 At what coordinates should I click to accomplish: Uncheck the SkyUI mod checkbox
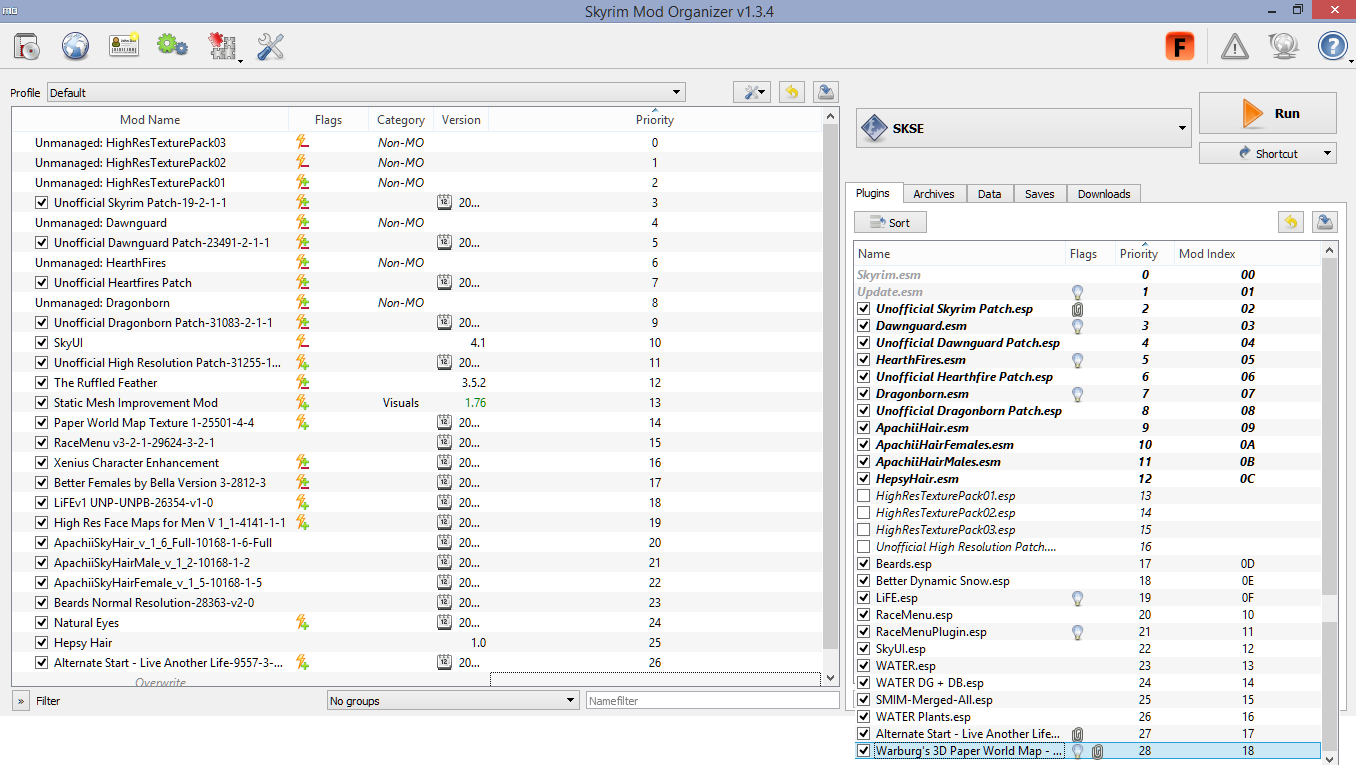pos(42,343)
